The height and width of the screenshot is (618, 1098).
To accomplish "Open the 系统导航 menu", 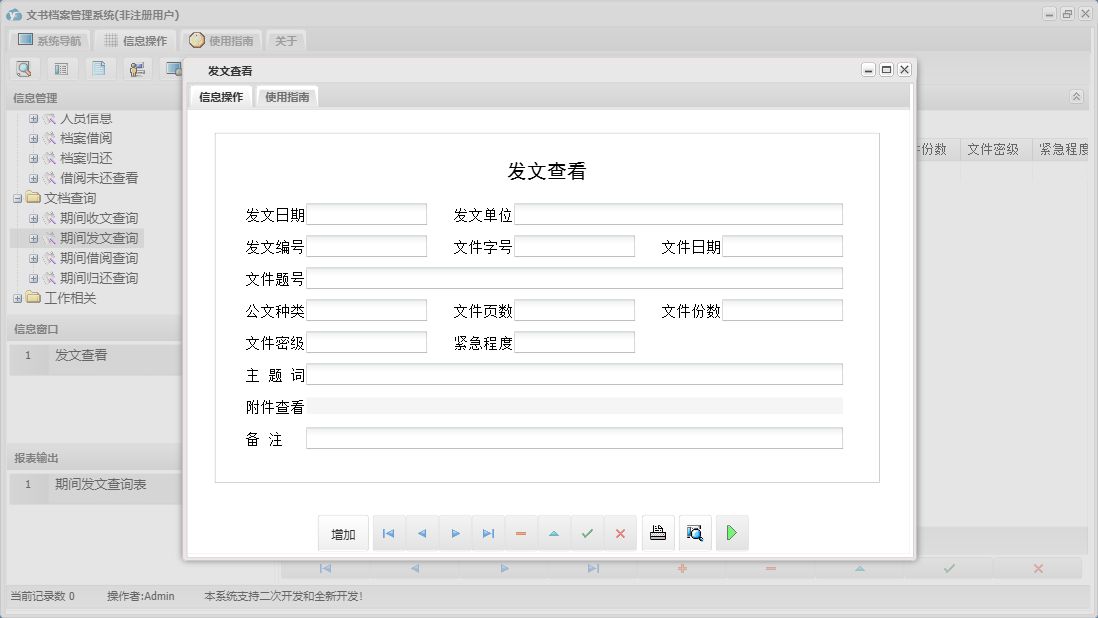I will (48, 40).
